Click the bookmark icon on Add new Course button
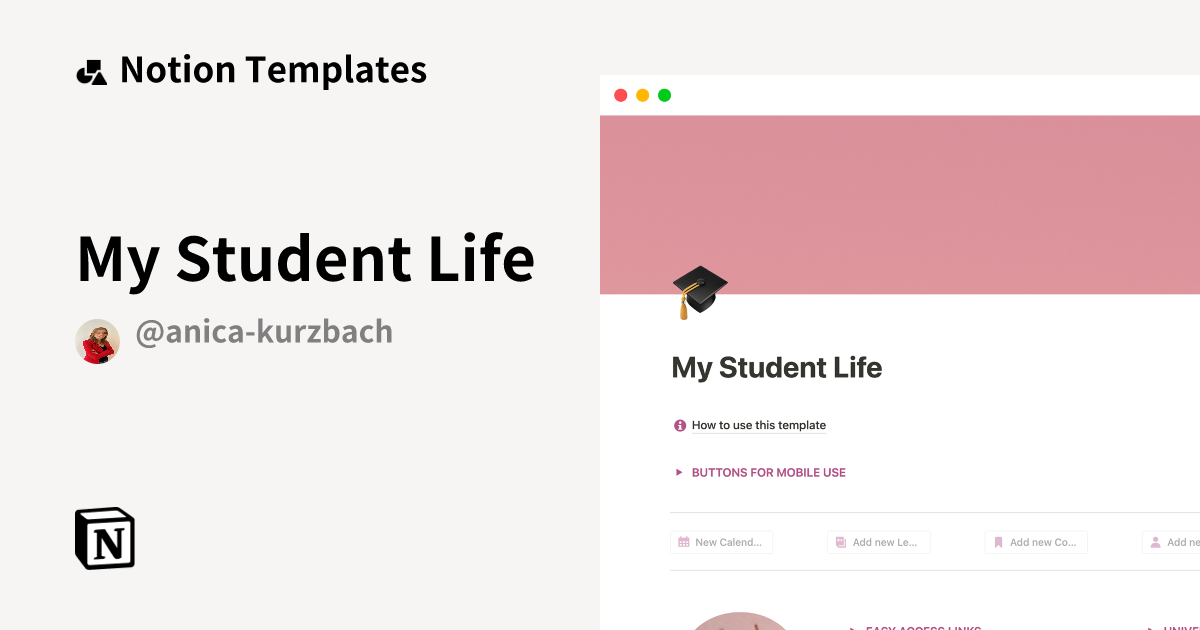Viewport: 1200px width, 630px height. [997, 541]
